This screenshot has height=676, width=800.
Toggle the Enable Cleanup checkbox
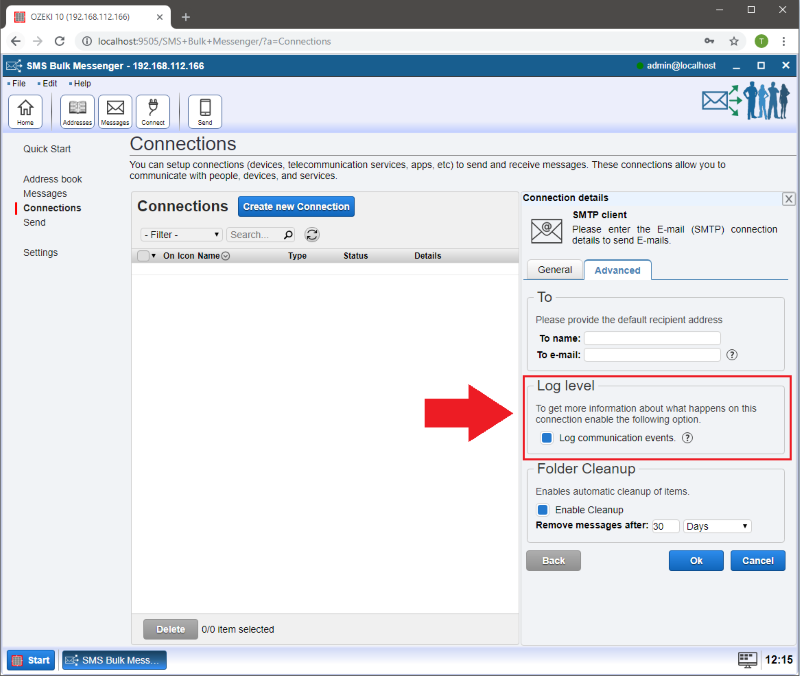(x=543, y=510)
